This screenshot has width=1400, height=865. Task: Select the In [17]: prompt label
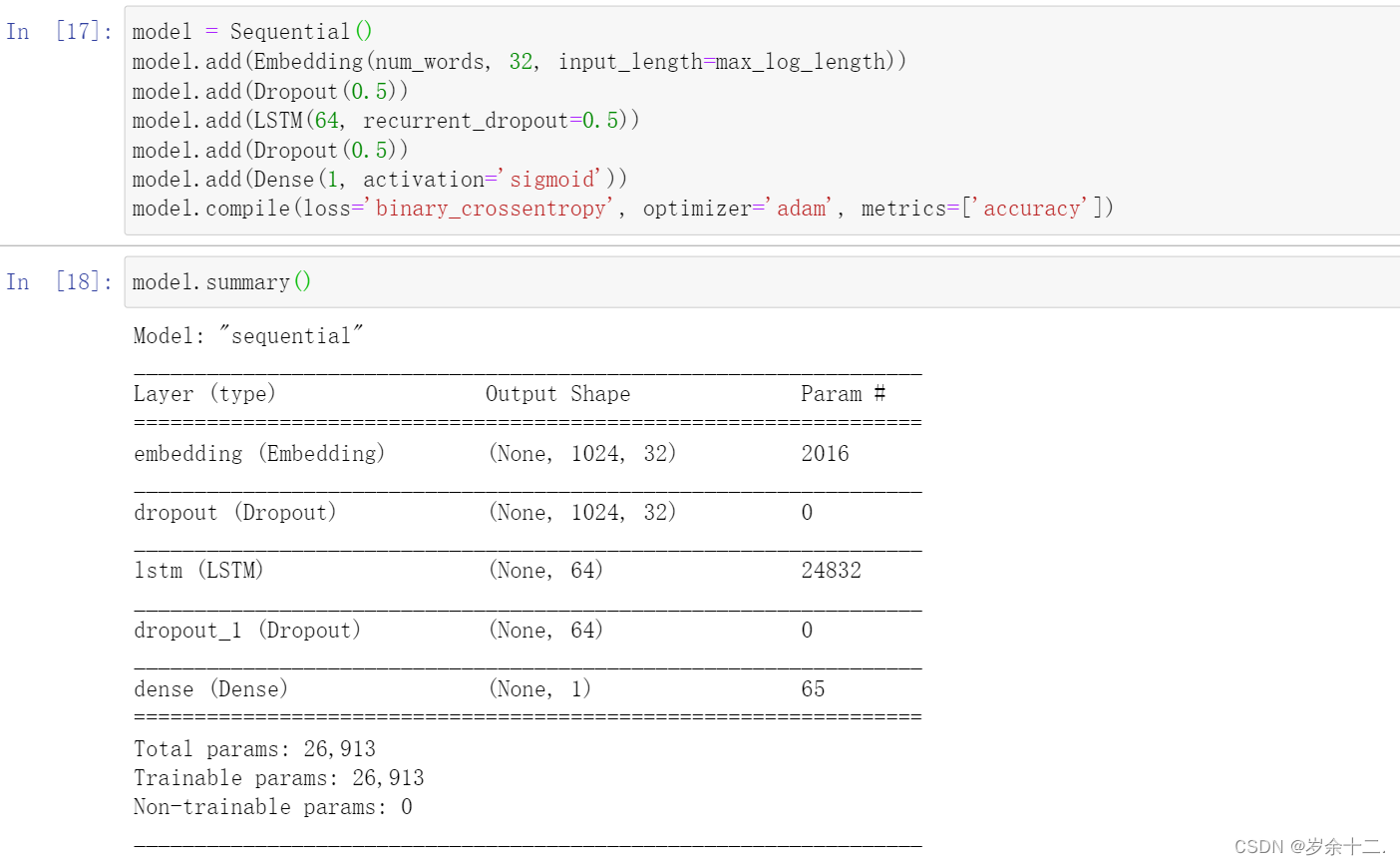click(x=59, y=32)
